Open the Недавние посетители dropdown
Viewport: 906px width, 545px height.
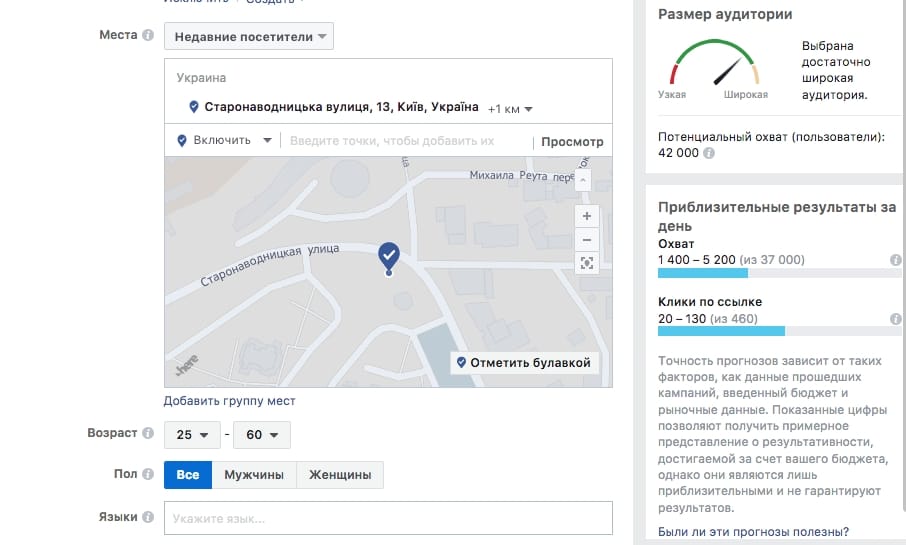(250, 37)
